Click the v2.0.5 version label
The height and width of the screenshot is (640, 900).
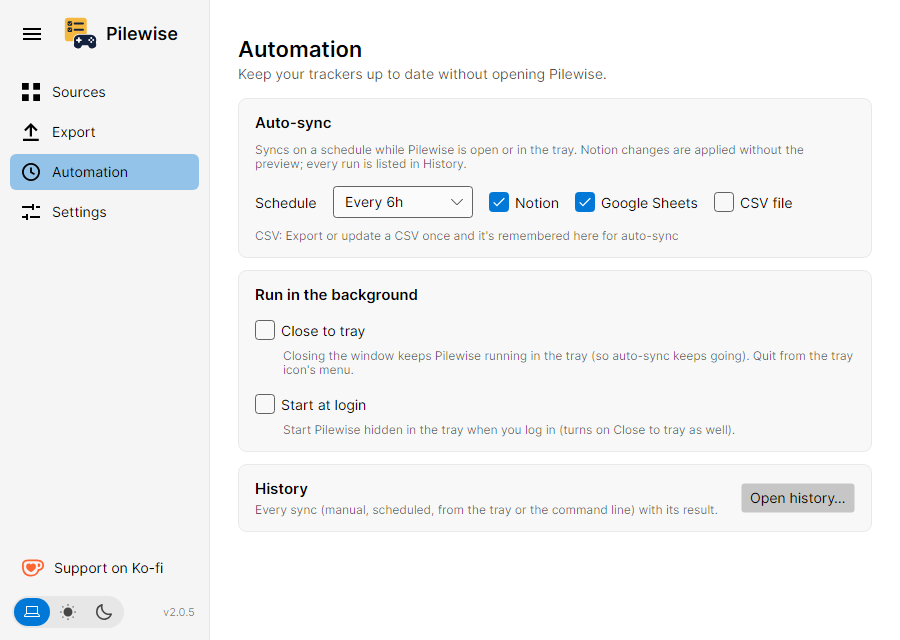(179, 612)
